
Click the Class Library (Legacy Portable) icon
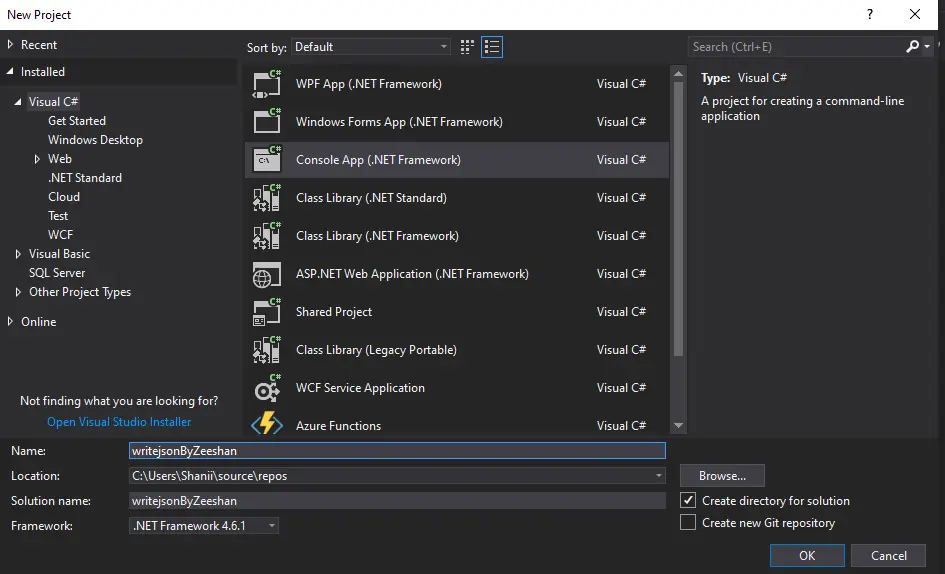click(x=267, y=350)
